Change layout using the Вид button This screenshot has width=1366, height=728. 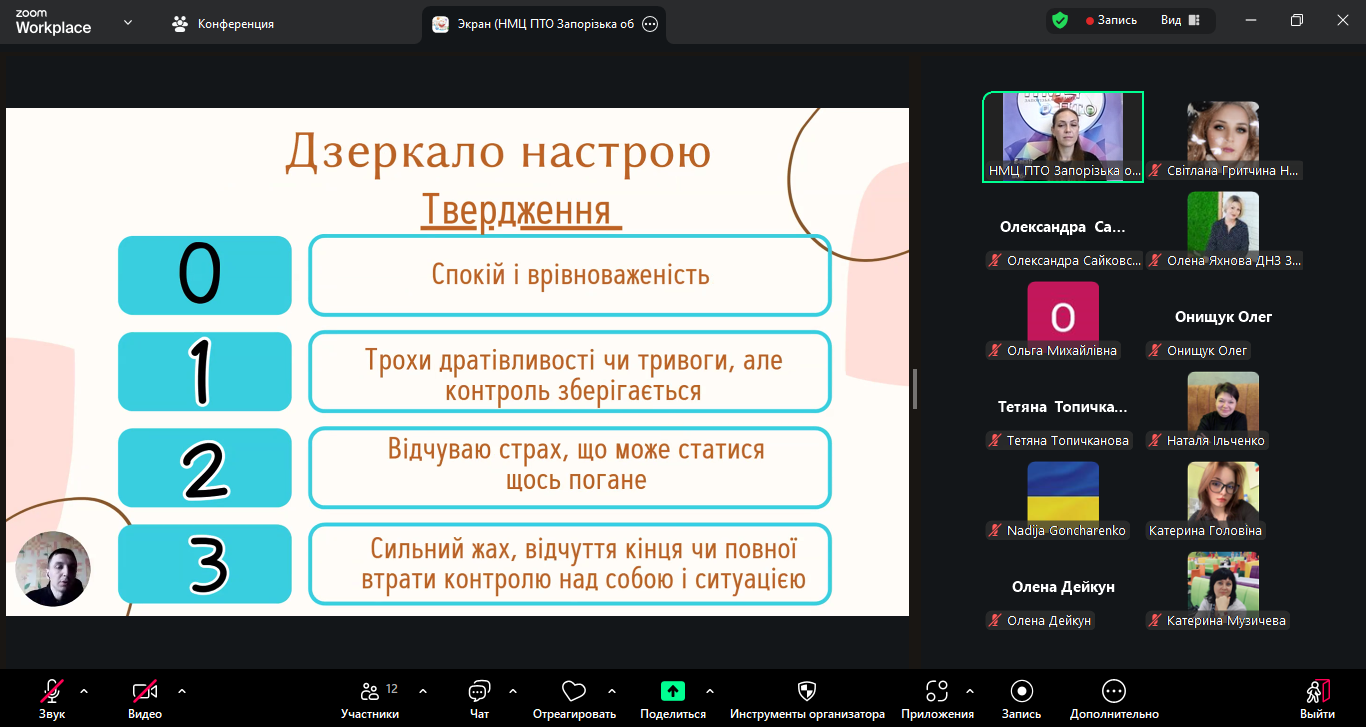[x=1180, y=20]
